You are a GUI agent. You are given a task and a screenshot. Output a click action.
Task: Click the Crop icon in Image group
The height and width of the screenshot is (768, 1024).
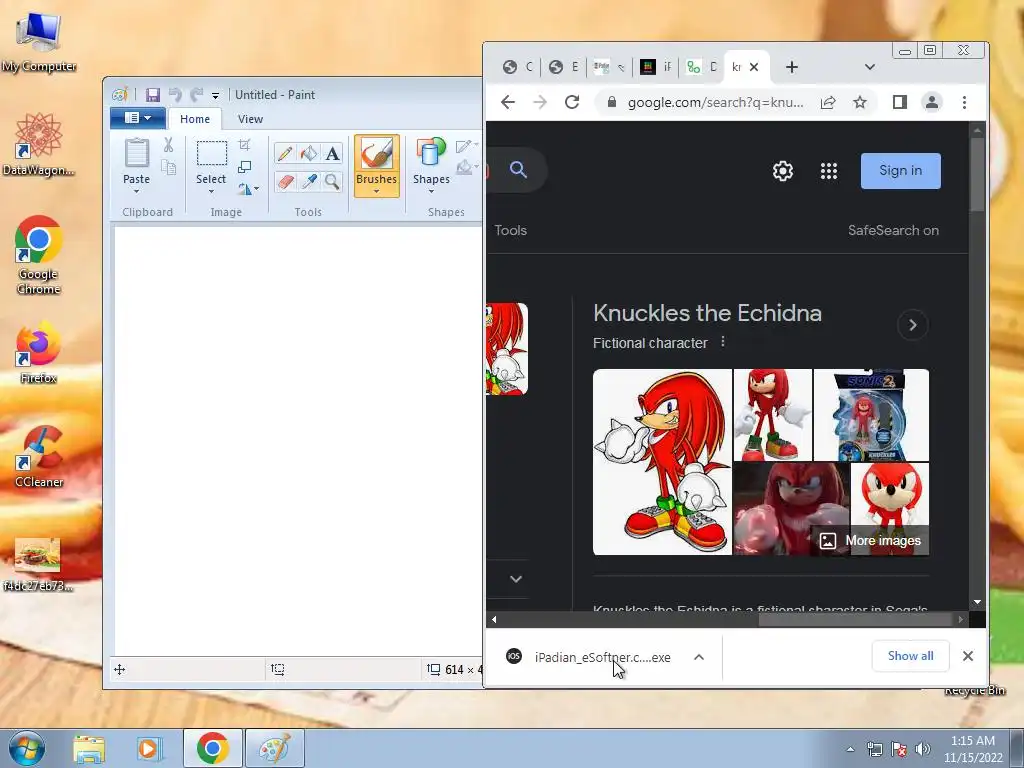pyautogui.click(x=245, y=144)
